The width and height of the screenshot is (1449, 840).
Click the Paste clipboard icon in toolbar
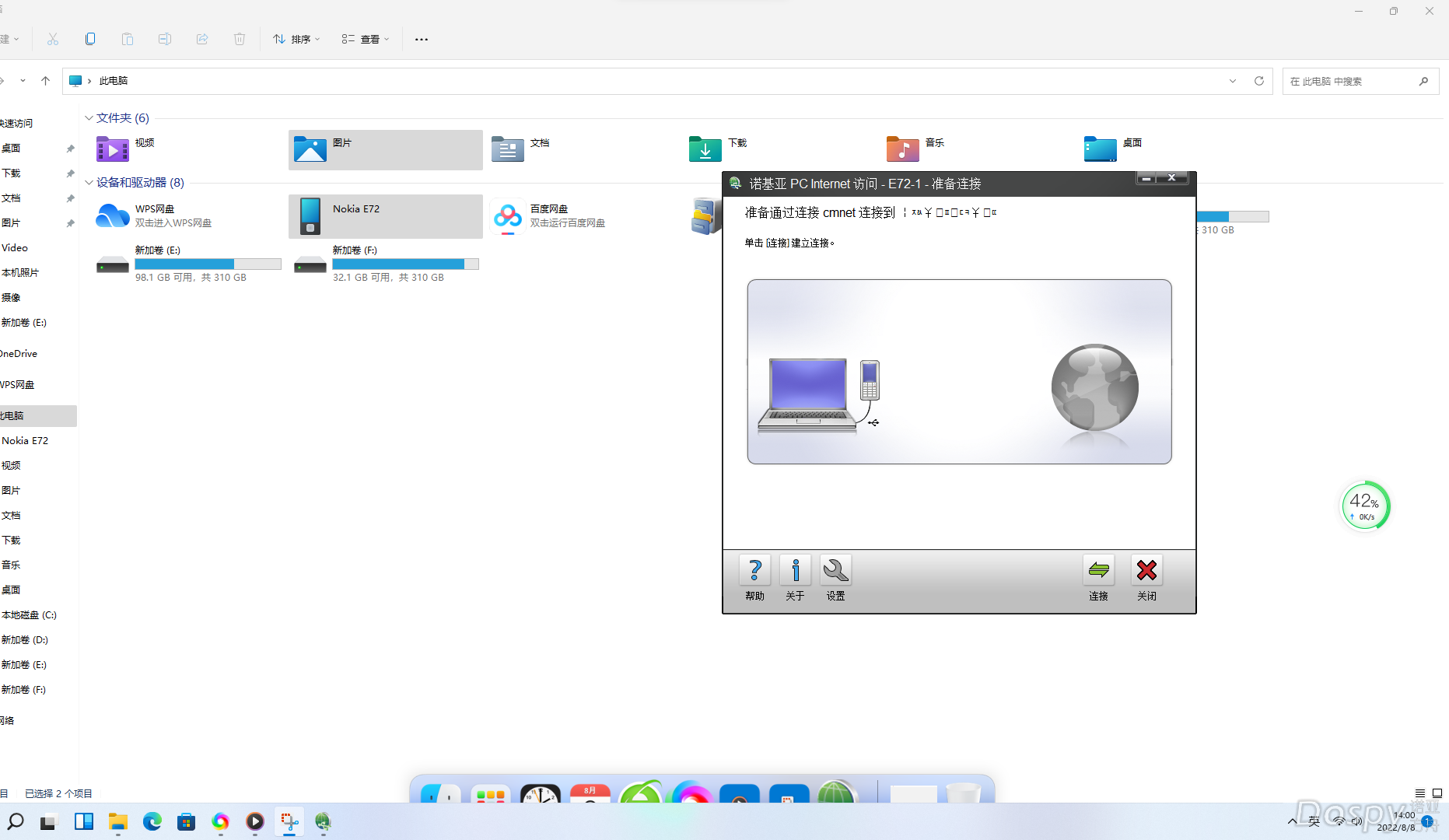pyautogui.click(x=128, y=39)
